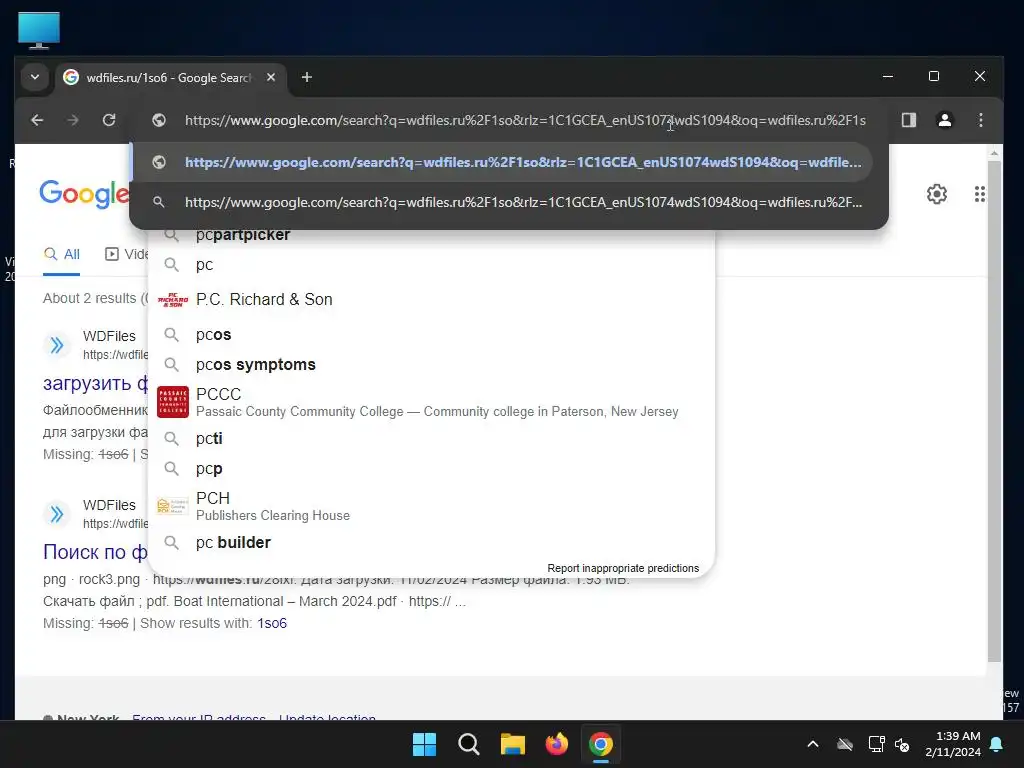Open the Google apps grid

(980, 194)
